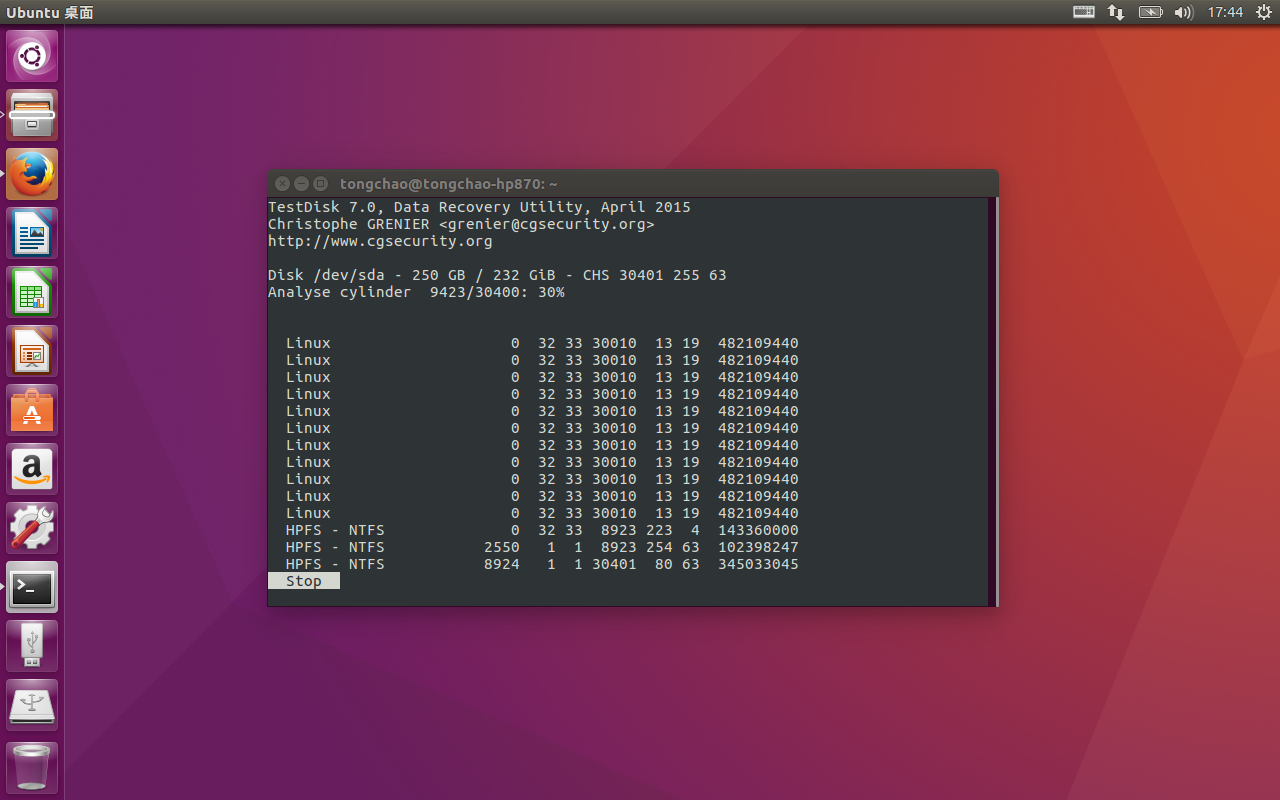Viewport: 1280px width, 800px height.
Task: Click the Disk /dev/sda info line
Action: click(x=497, y=275)
